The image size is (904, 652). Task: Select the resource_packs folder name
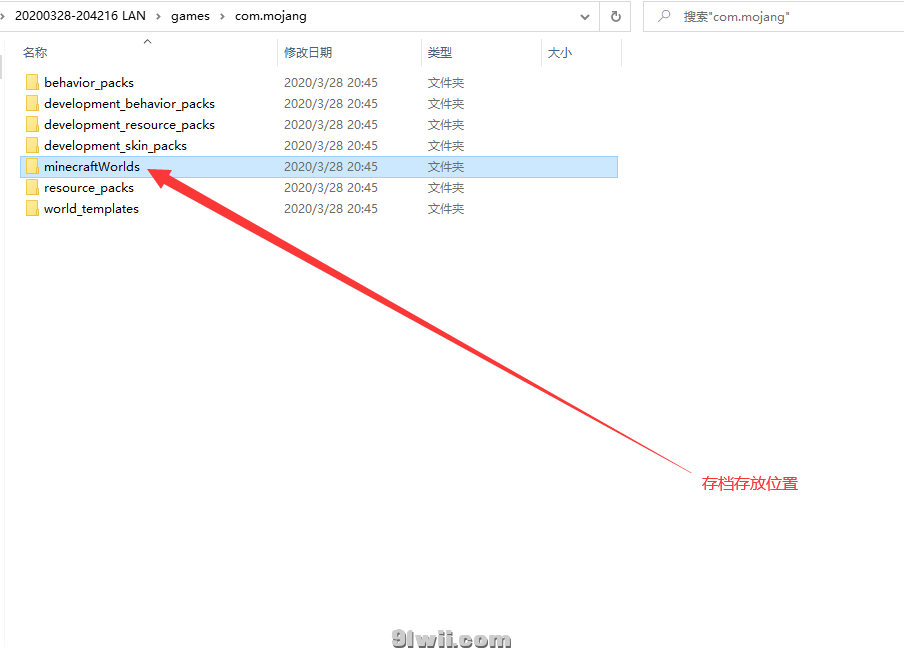89,187
